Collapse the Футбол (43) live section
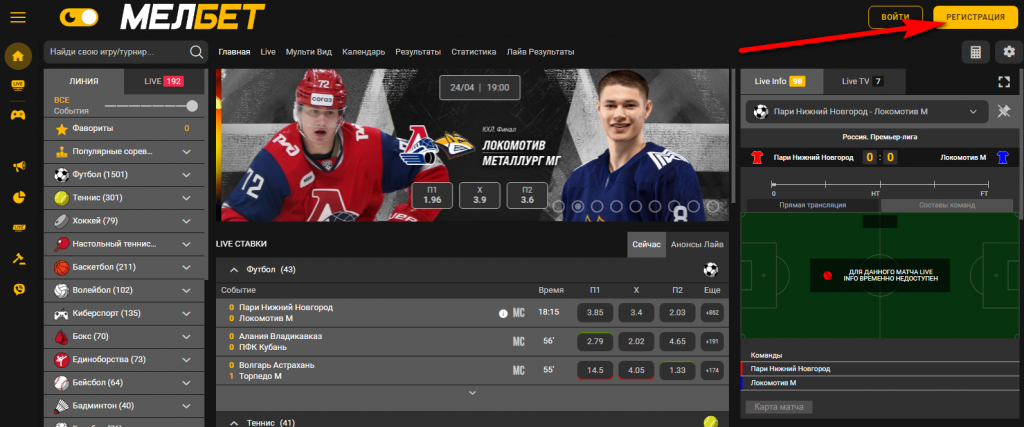This screenshot has height=427, width=1024. 232,269
